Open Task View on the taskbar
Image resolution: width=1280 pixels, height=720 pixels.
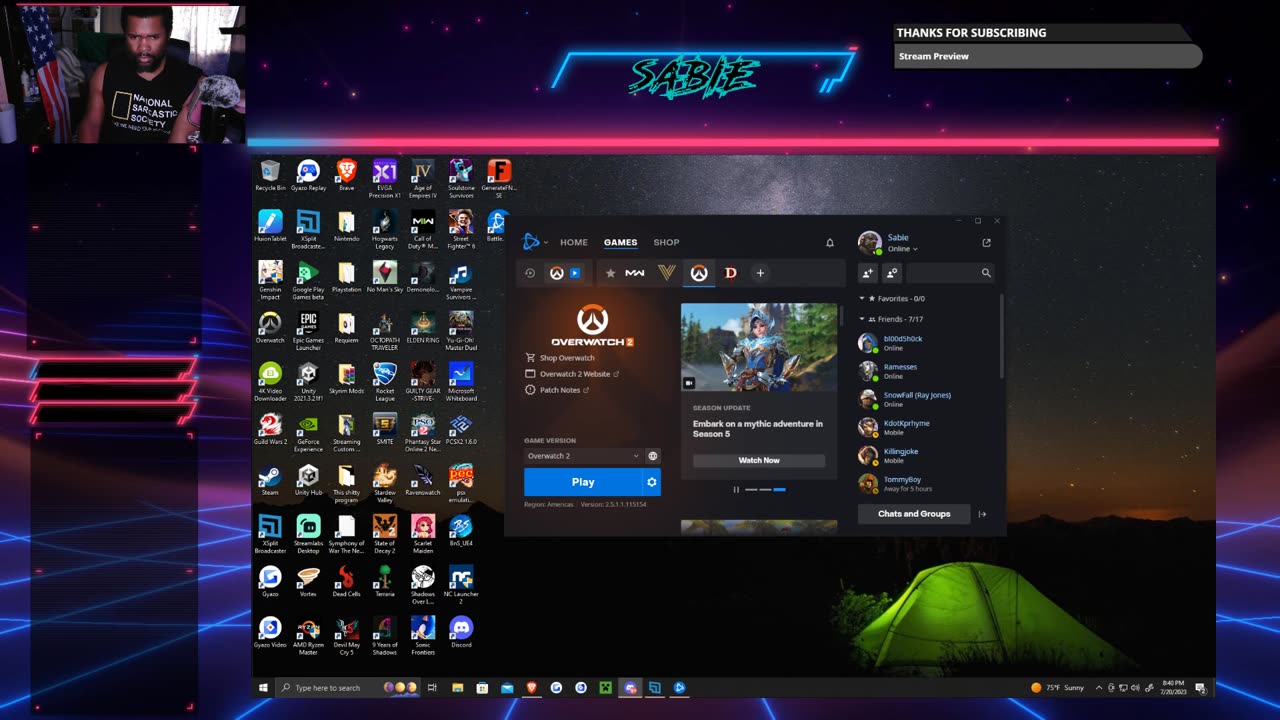[432, 688]
